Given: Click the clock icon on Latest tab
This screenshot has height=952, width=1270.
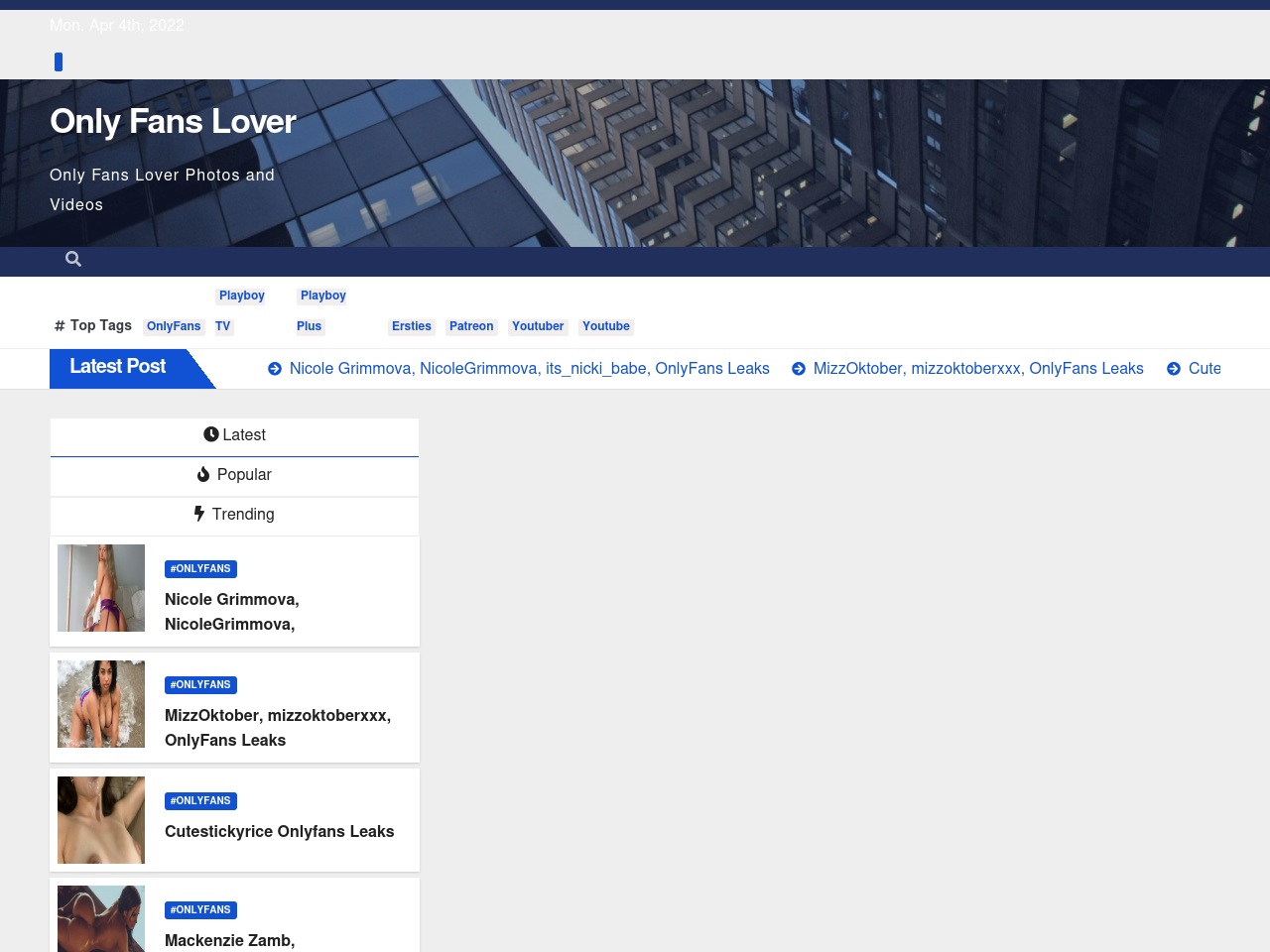Looking at the screenshot, I should 210,434.
